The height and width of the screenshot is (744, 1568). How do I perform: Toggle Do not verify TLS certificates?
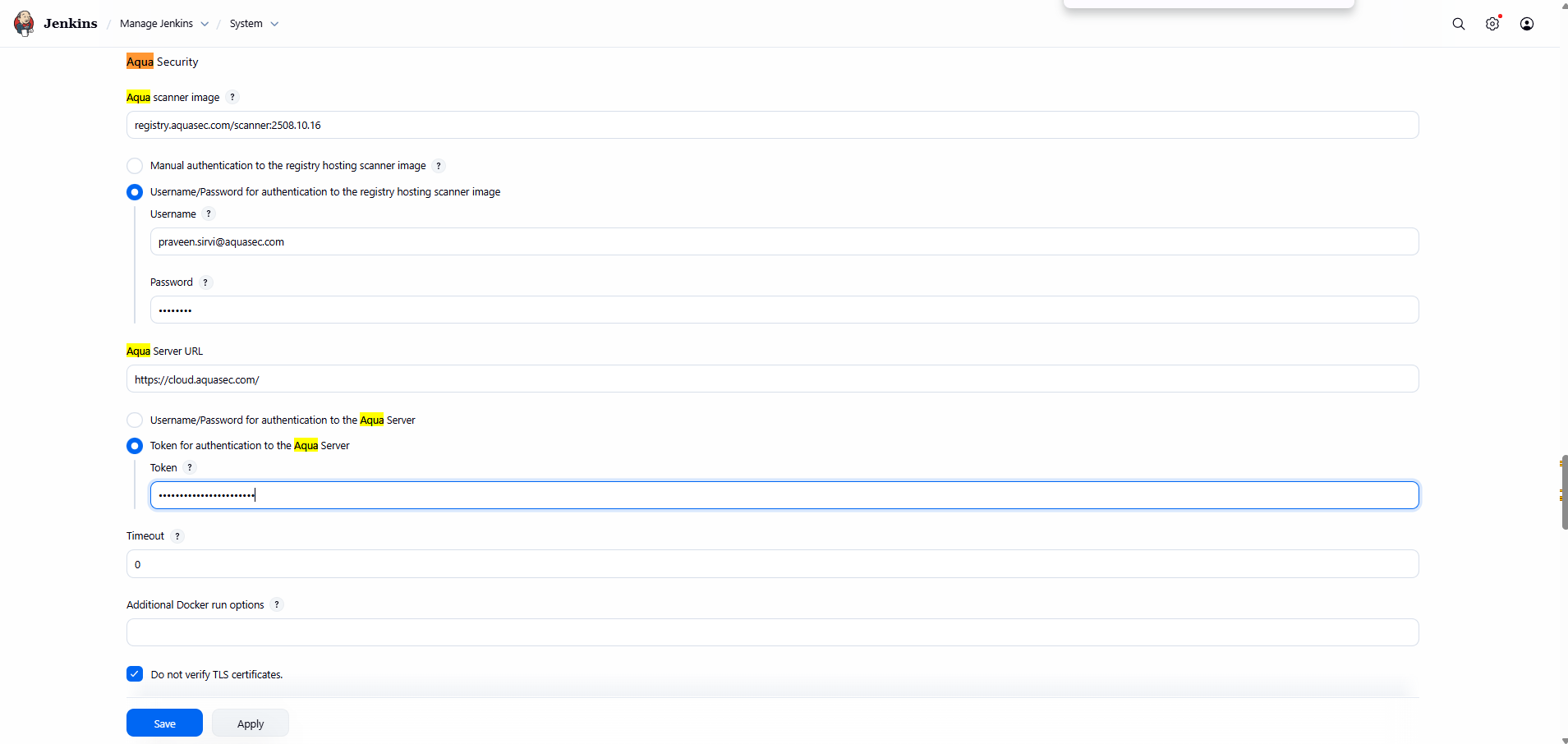tap(135, 674)
